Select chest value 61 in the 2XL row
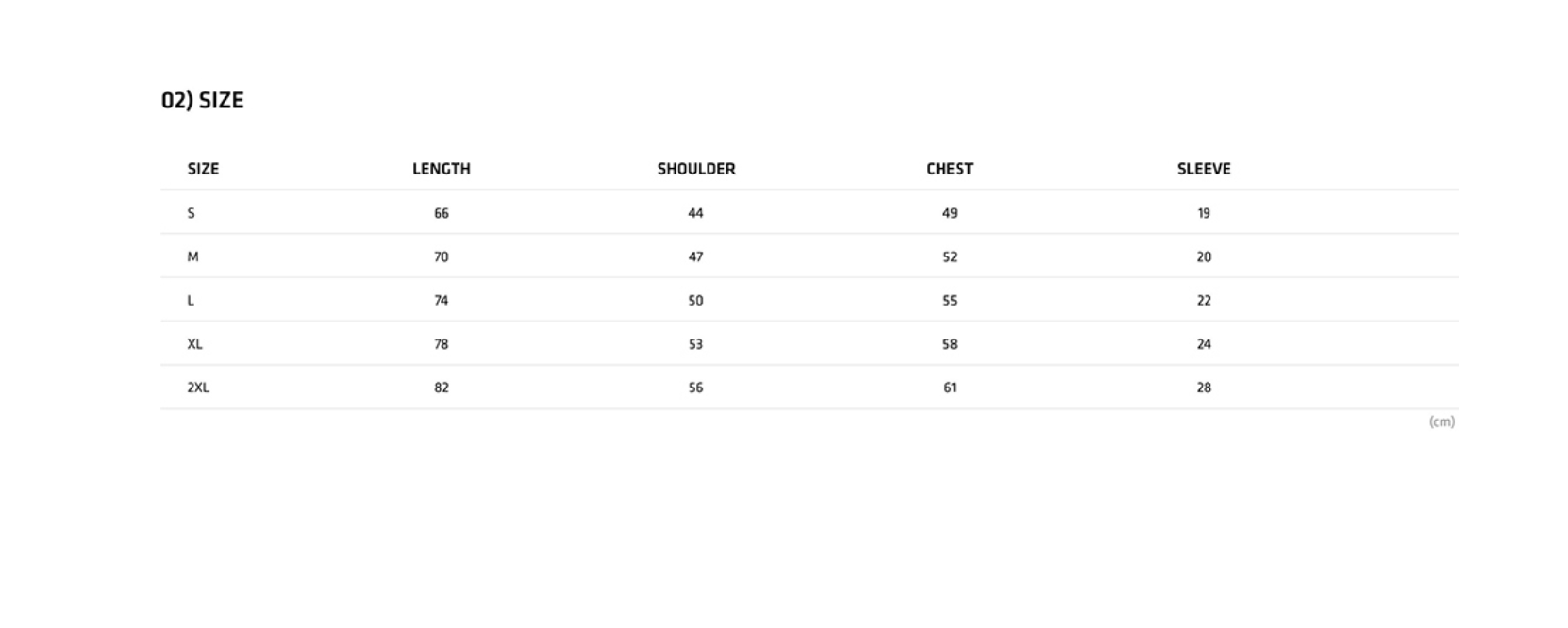 [949, 388]
